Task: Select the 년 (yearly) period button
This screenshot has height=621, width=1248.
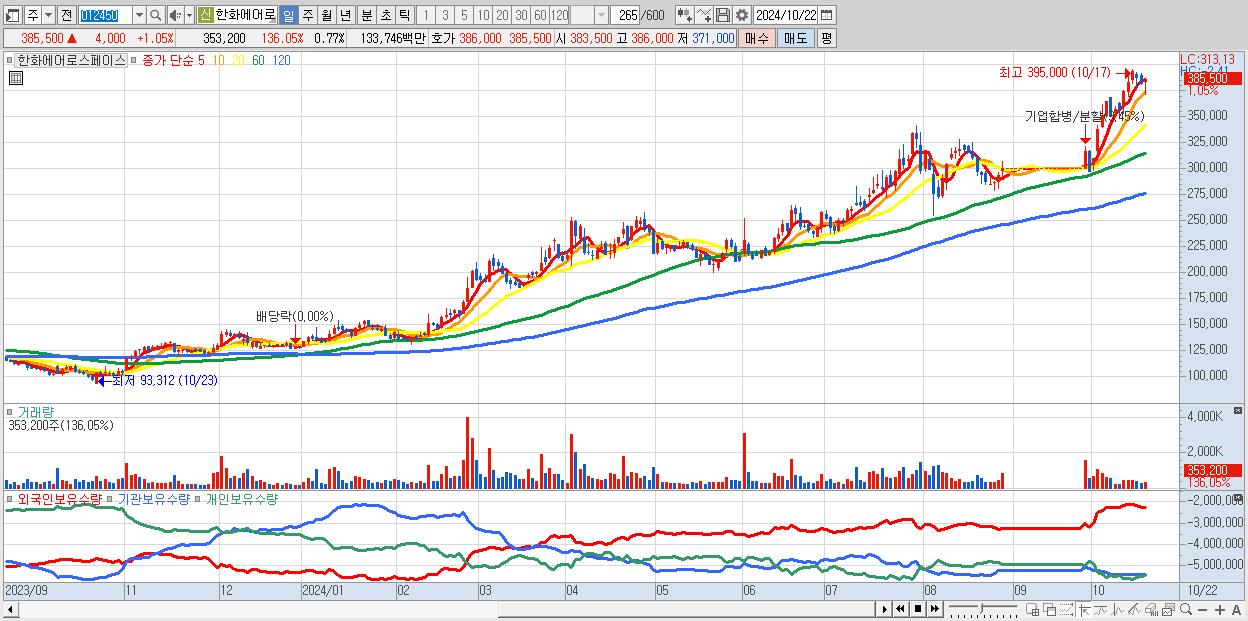Action: click(x=345, y=15)
